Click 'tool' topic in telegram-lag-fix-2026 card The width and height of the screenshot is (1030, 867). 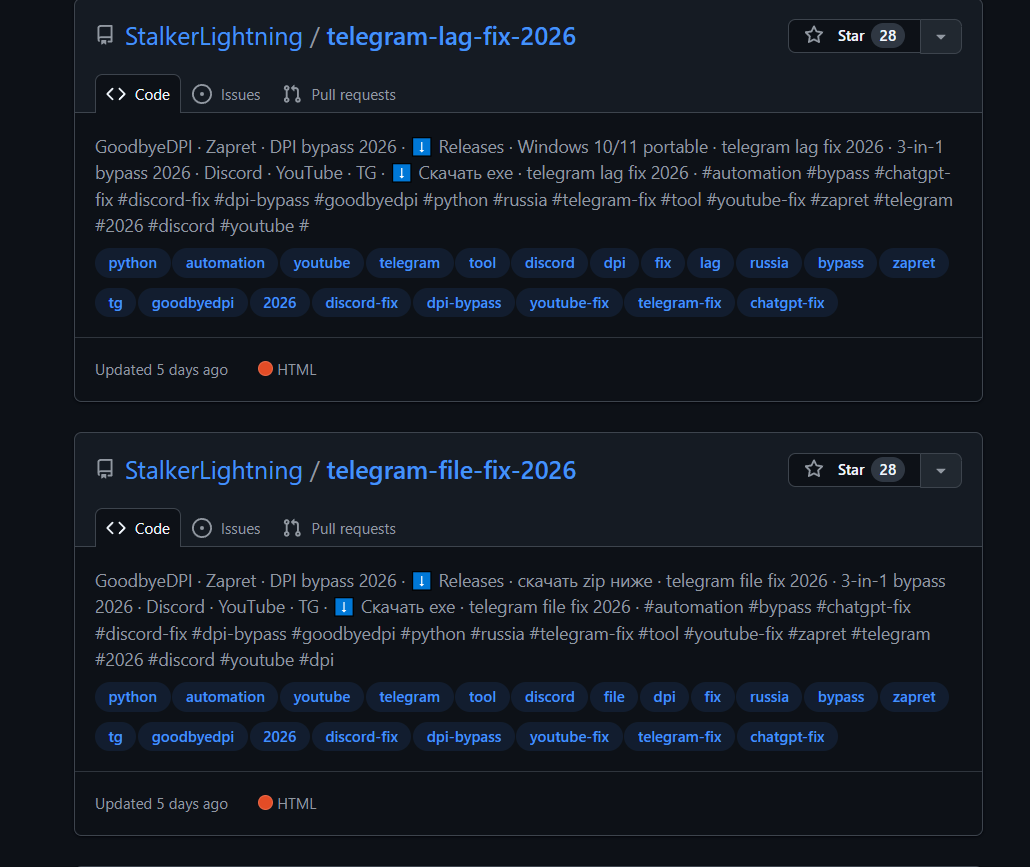tap(482, 263)
